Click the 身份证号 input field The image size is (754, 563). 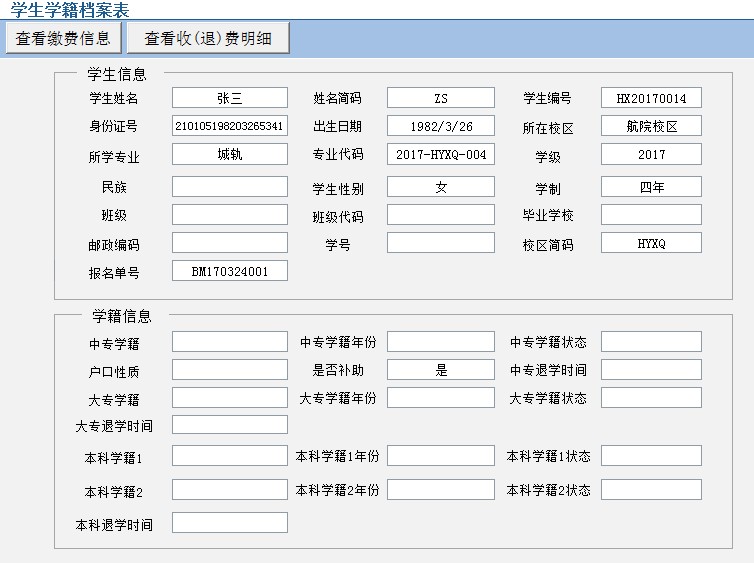230,126
